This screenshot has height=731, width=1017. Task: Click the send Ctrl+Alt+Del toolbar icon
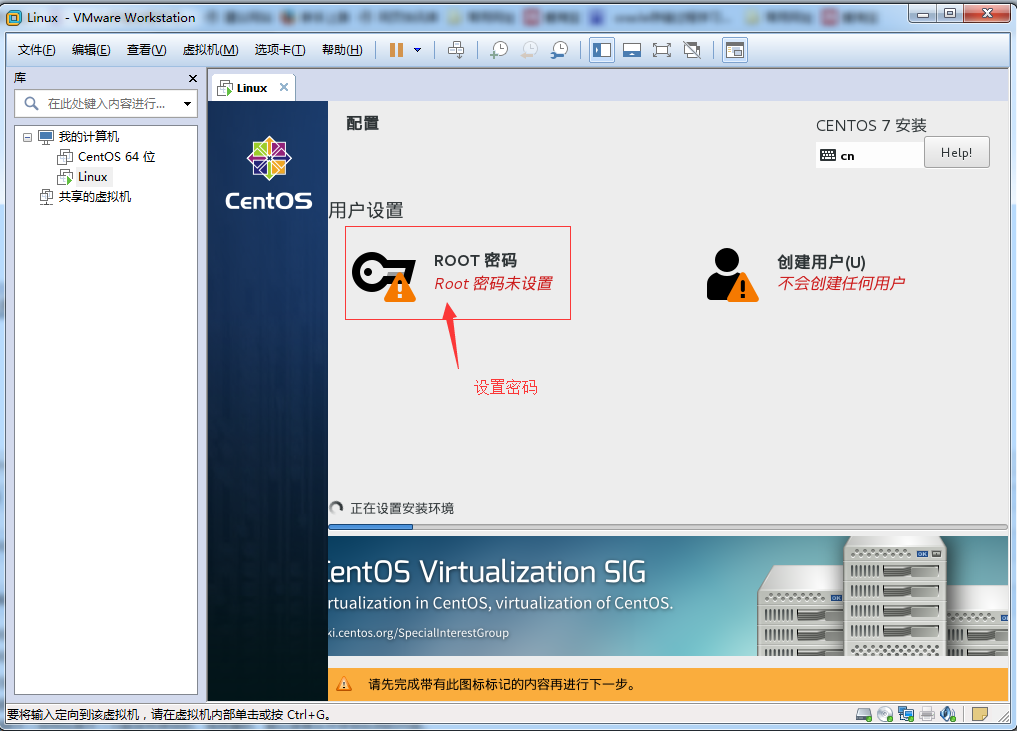[x=456, y=50]
